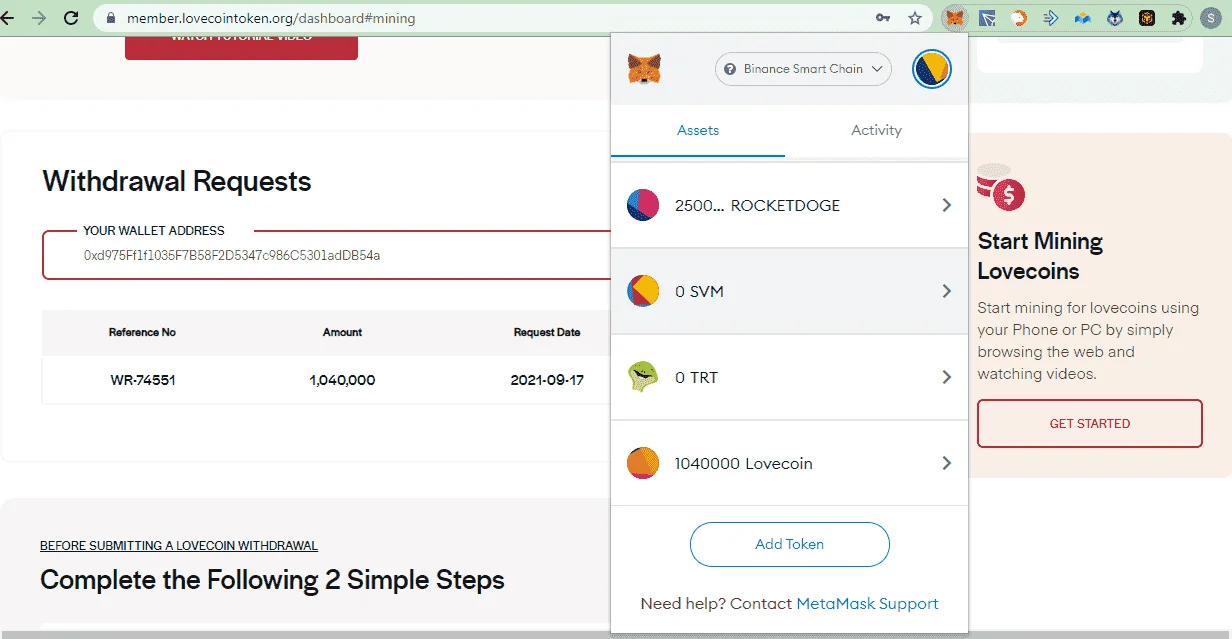The height and width of the screenshot is (639, 1232).
Task: Click the SVM token icon
Action: point(643,291)
